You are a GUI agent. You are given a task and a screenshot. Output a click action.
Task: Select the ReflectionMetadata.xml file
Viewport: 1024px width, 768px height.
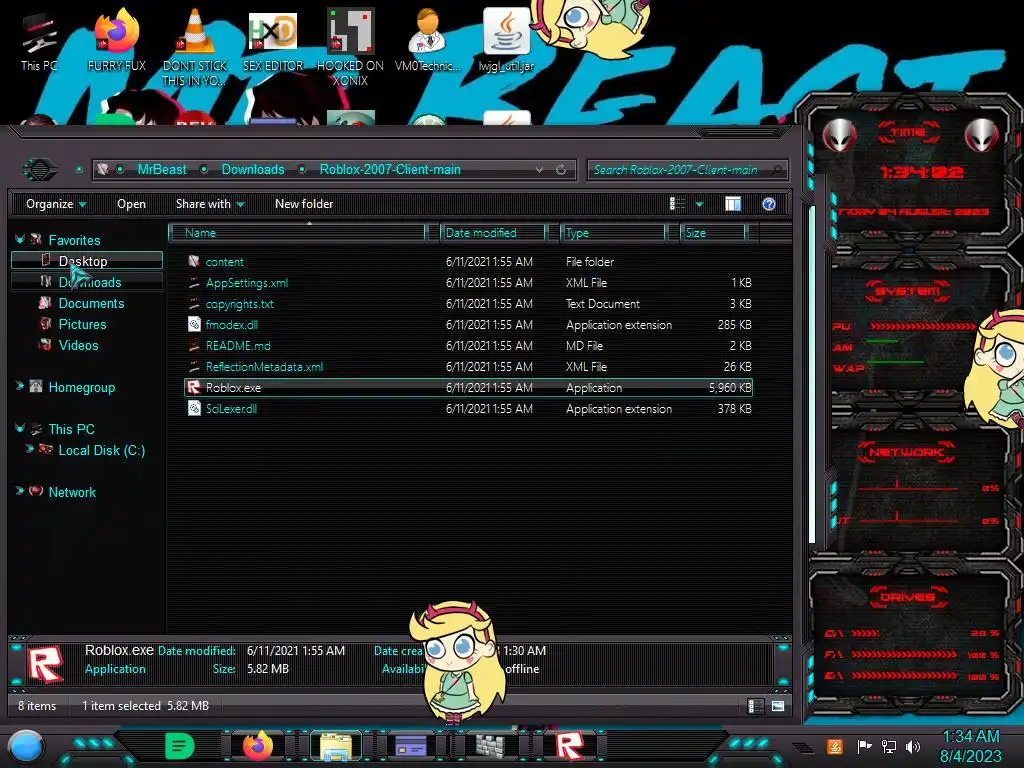tap(468, 366)
